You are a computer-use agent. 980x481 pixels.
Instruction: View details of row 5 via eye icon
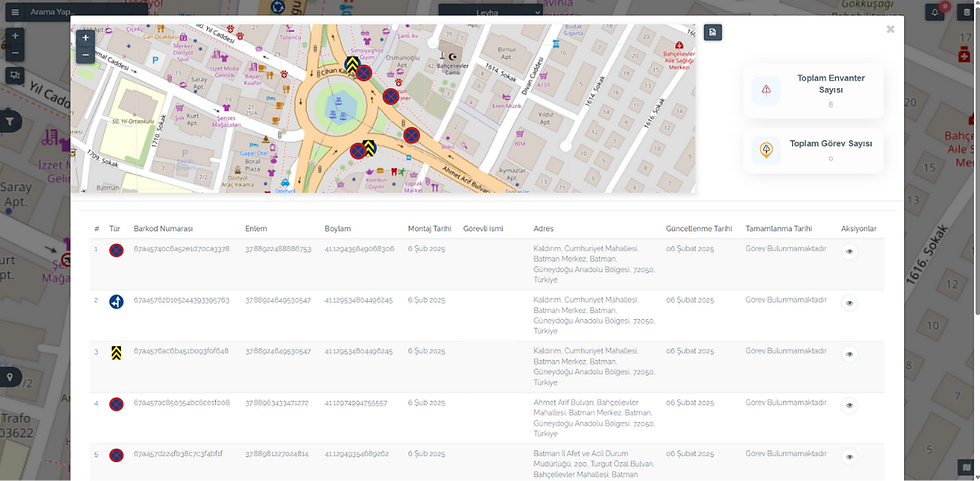point(849,457)
